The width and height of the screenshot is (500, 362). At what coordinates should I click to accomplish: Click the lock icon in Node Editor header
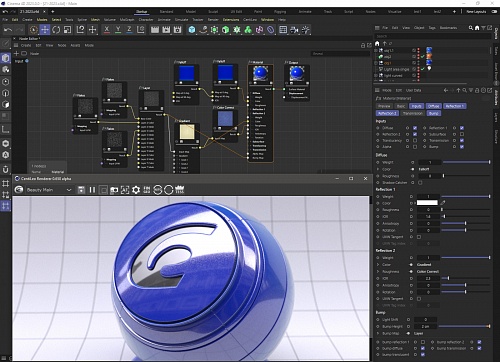pyautogui.click(x=363, y=45)
